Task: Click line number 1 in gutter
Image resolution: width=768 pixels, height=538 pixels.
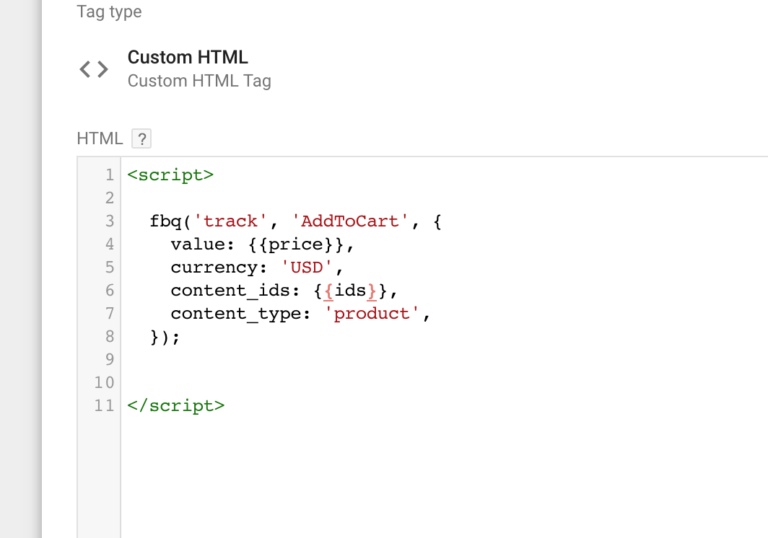Action: point(109,175)
